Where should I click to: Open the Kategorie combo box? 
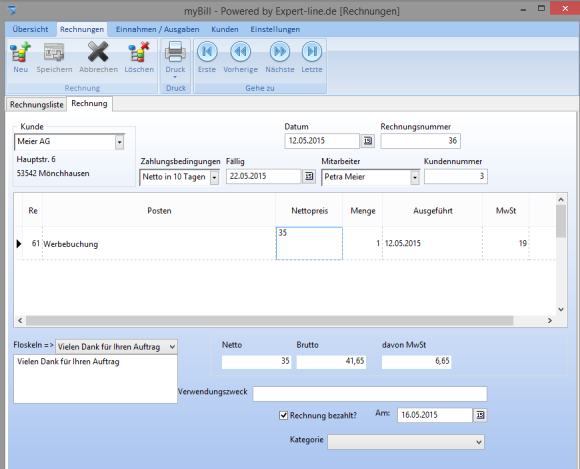pos(406,442)
